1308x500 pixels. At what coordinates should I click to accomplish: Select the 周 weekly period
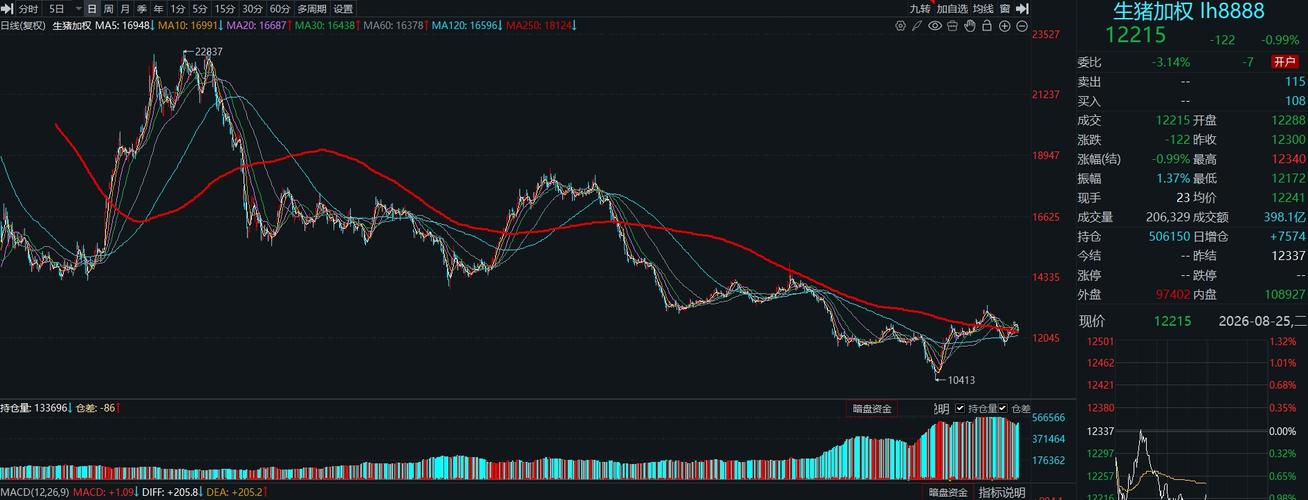(108, 8)
